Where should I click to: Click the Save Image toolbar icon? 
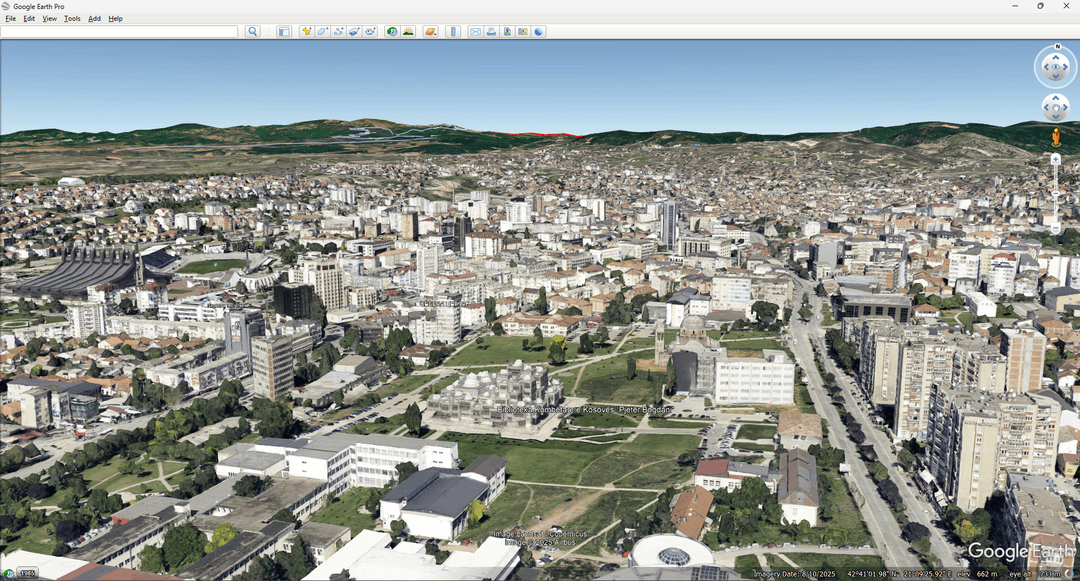[x=507, y=32]
